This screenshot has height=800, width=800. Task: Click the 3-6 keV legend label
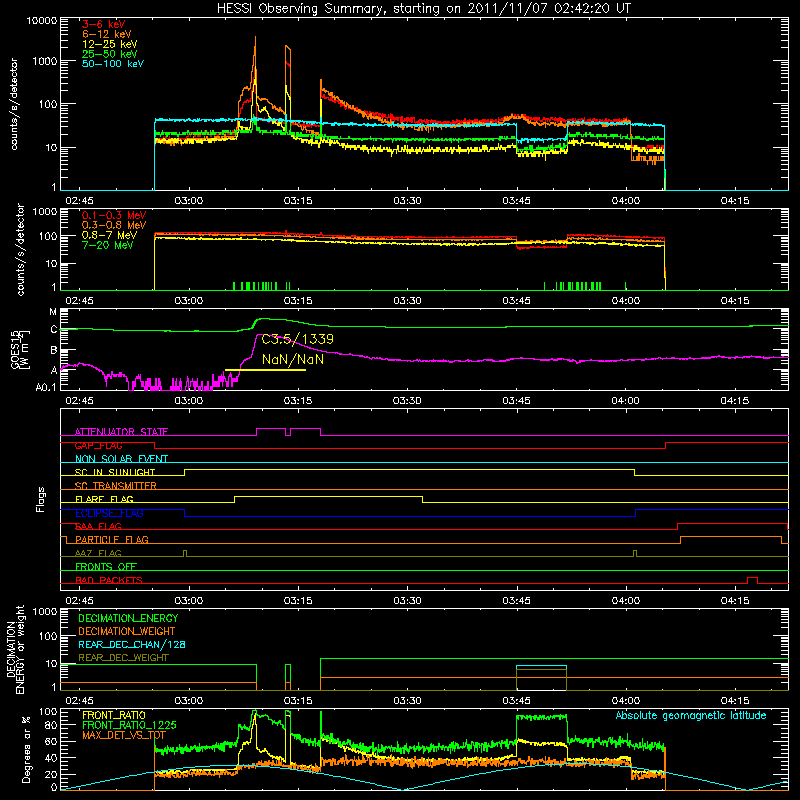tap(104, 24)
